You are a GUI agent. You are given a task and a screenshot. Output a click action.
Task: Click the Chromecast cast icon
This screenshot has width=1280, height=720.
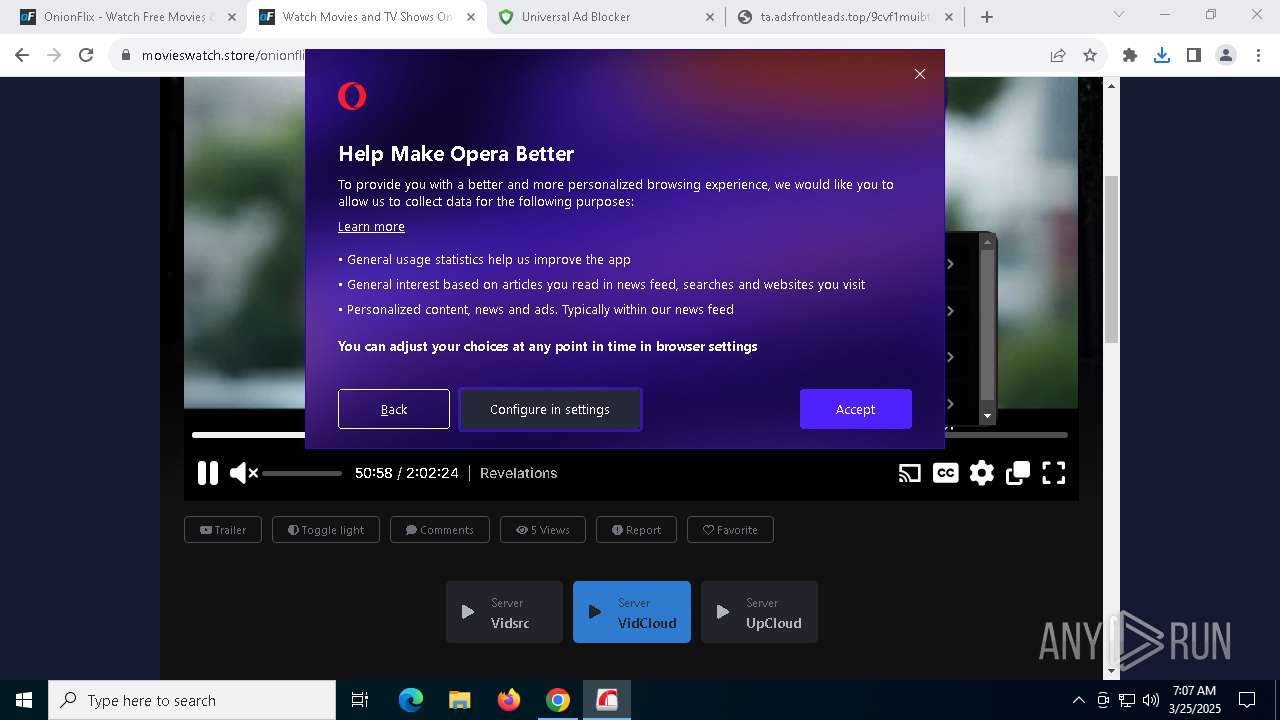pos(909,473)
